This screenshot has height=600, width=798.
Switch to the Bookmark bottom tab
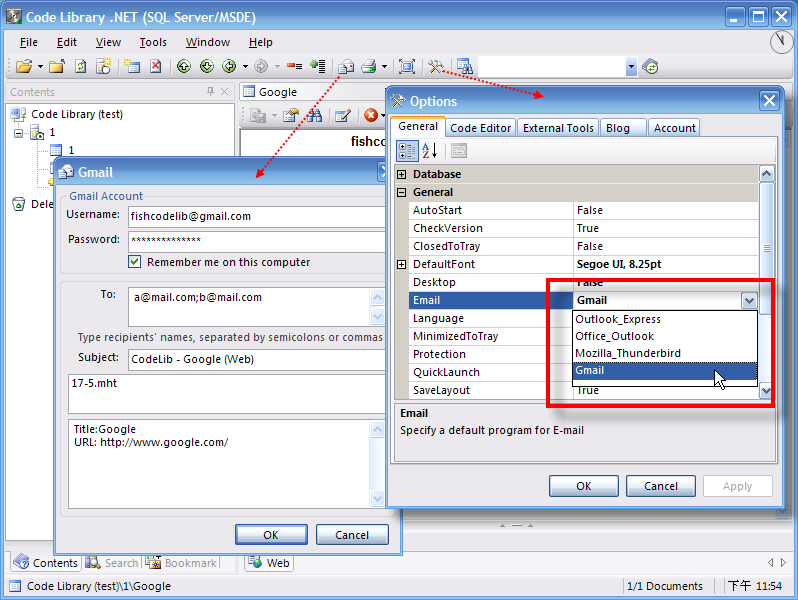coord(183,563)
